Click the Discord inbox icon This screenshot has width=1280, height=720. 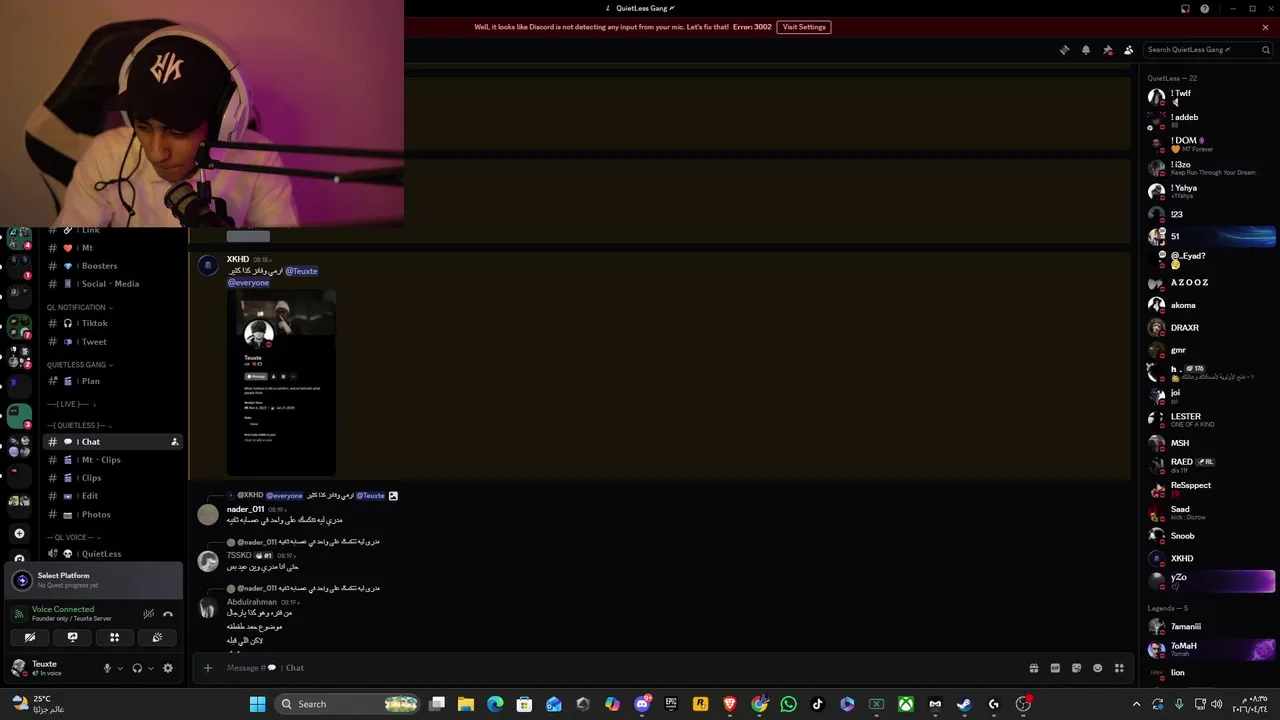click(x=1185, y=9)
